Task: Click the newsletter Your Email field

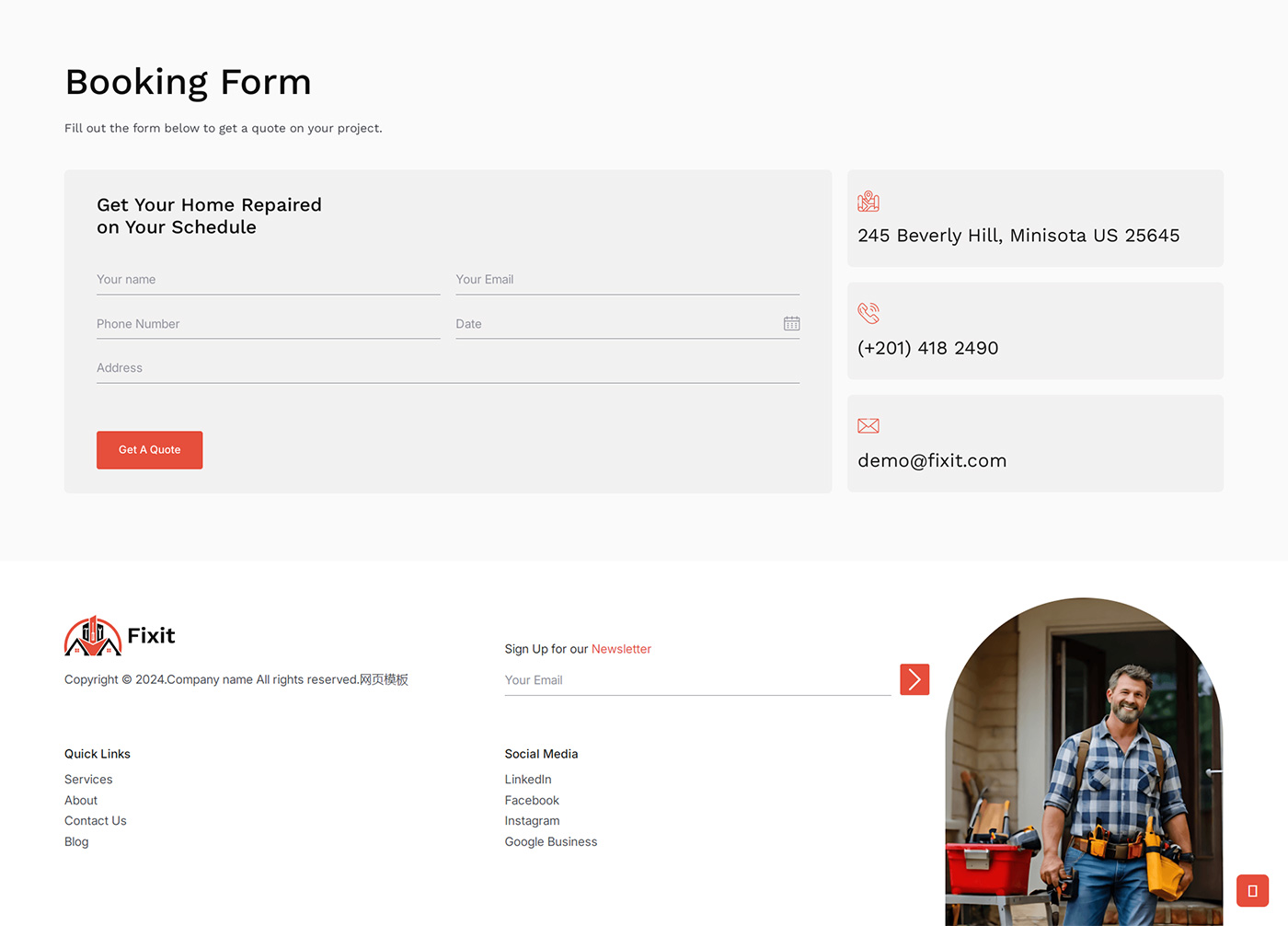Action: (x=697, y=680)
